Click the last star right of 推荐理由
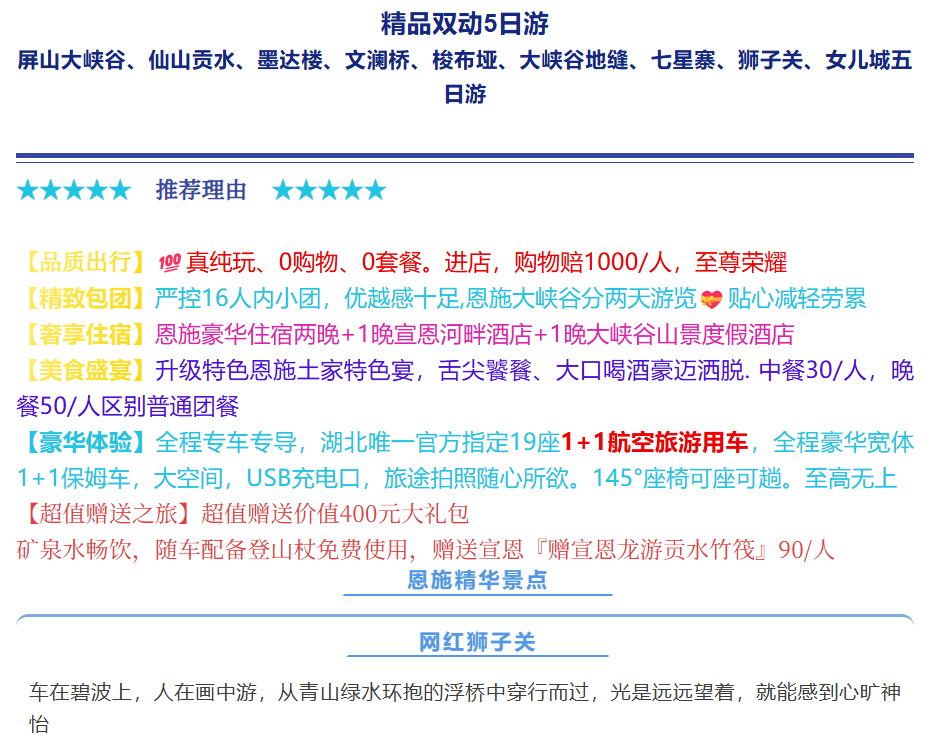Viewport: 930px width, 749px height. click(375, 190)
